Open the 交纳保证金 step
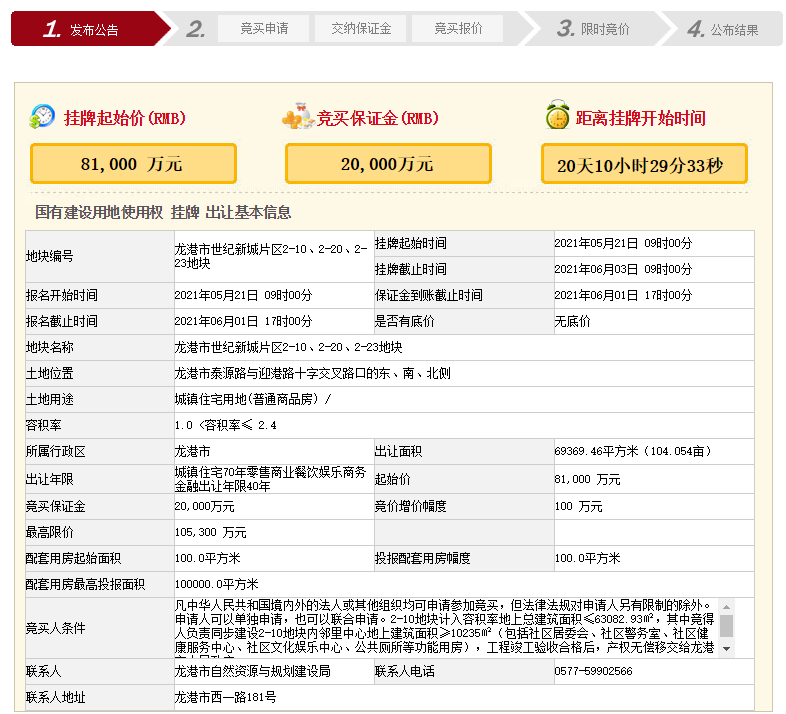The width and height of the screenshot is (786, 714). [x=361, y=28]
